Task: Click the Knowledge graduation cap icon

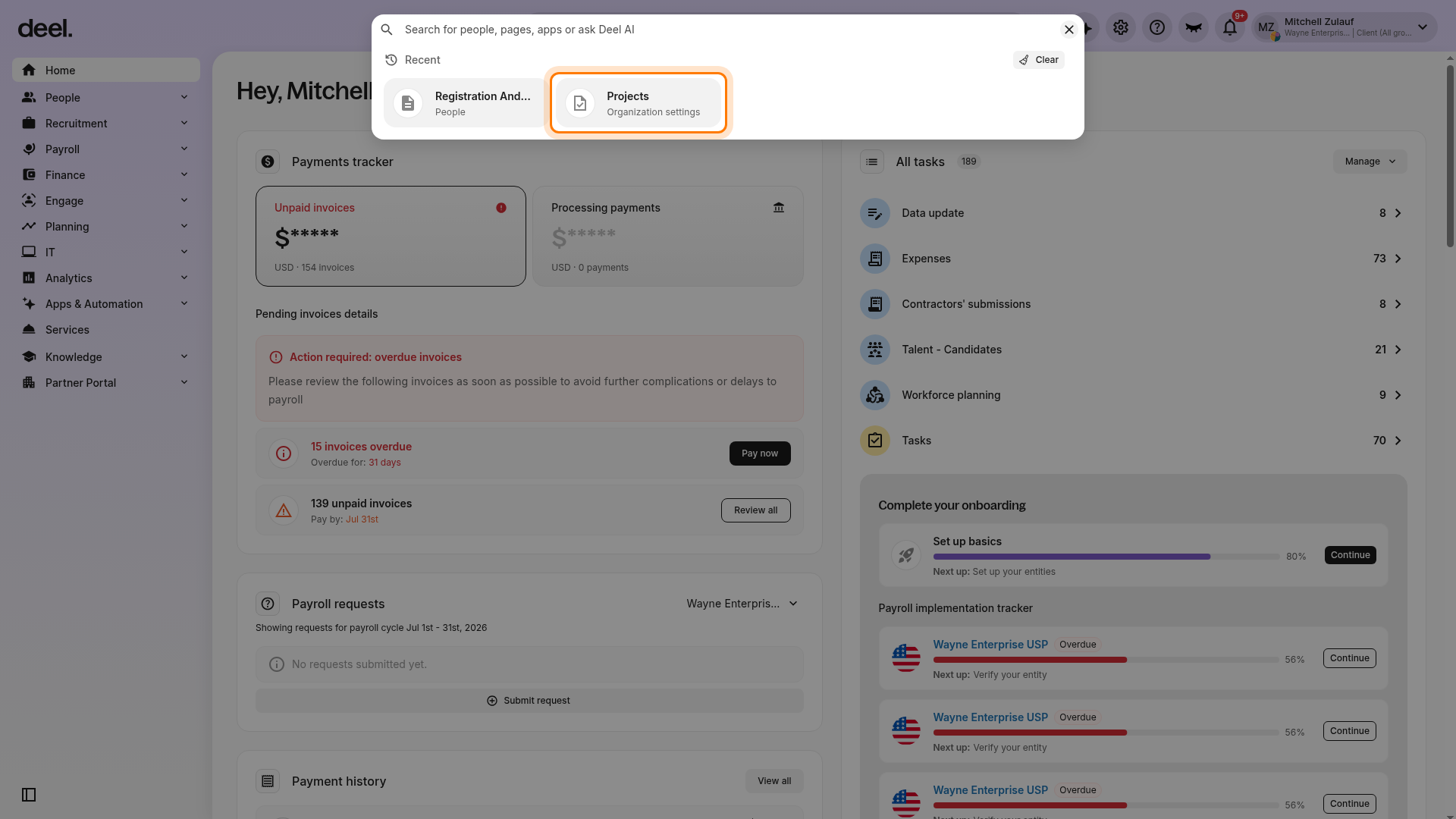Action: (x=29, y=356)
